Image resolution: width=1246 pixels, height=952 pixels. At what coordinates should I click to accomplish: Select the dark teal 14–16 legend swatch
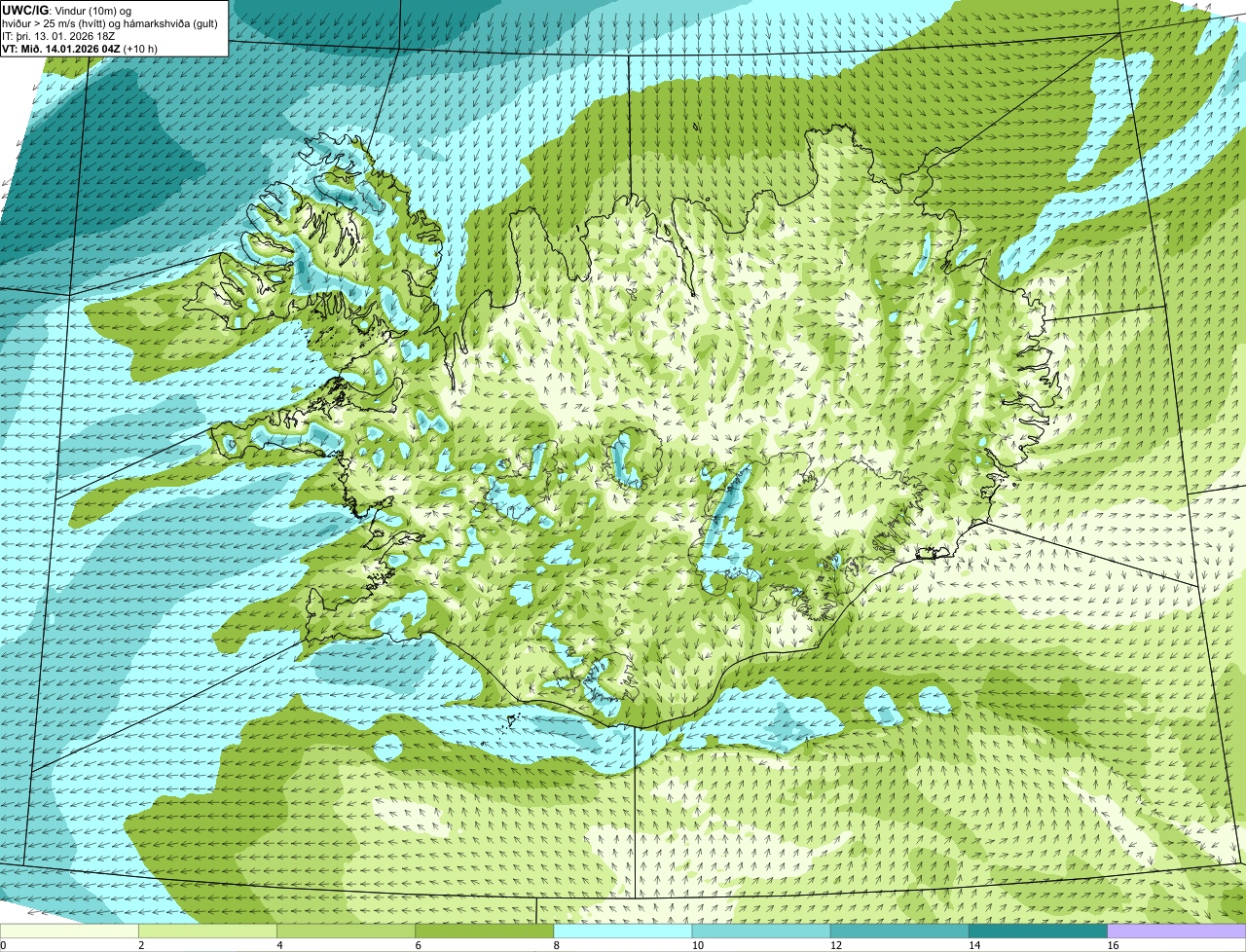[1039, 931]
